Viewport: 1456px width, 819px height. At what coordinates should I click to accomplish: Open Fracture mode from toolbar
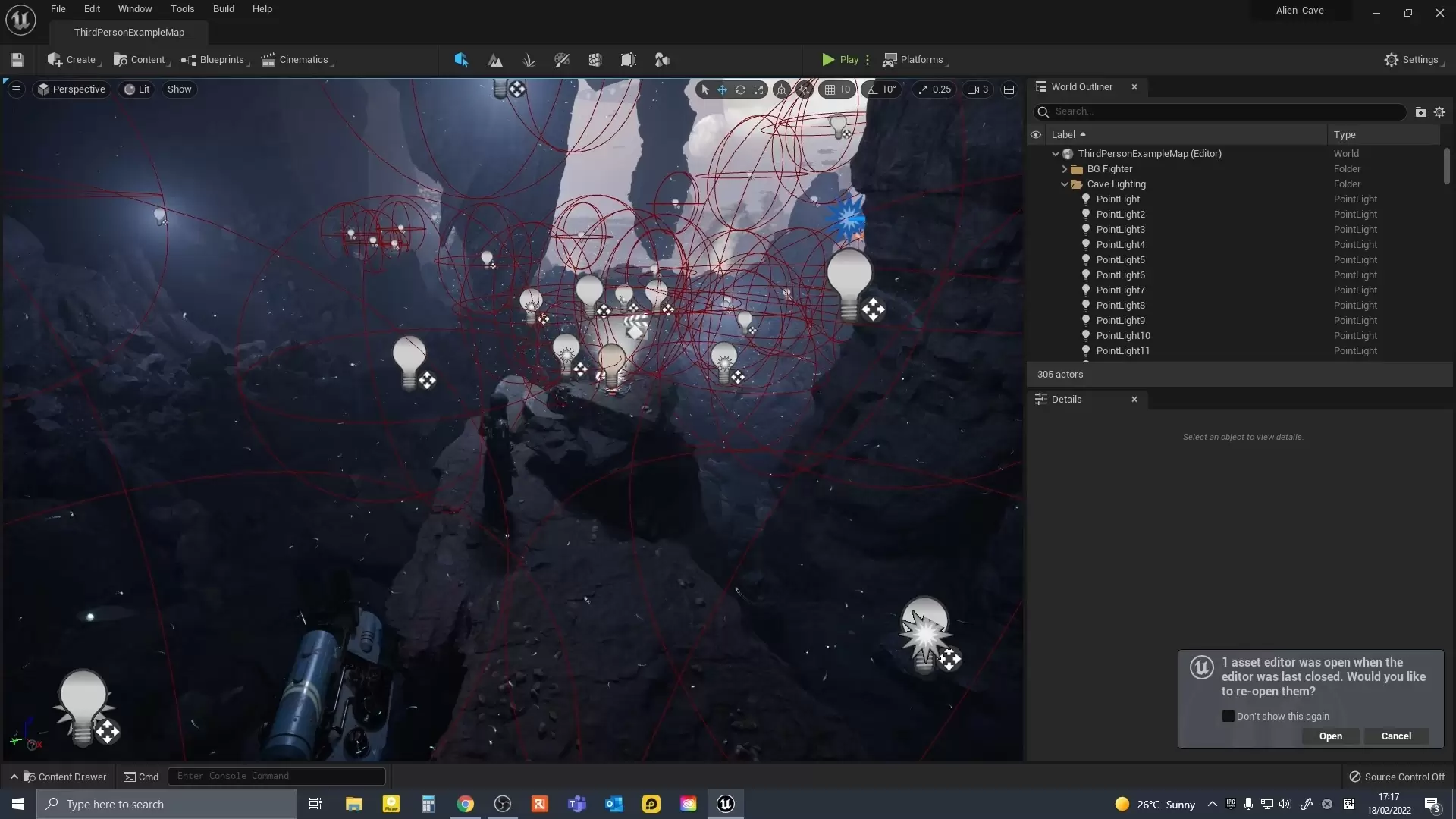(x=595, y=60)
